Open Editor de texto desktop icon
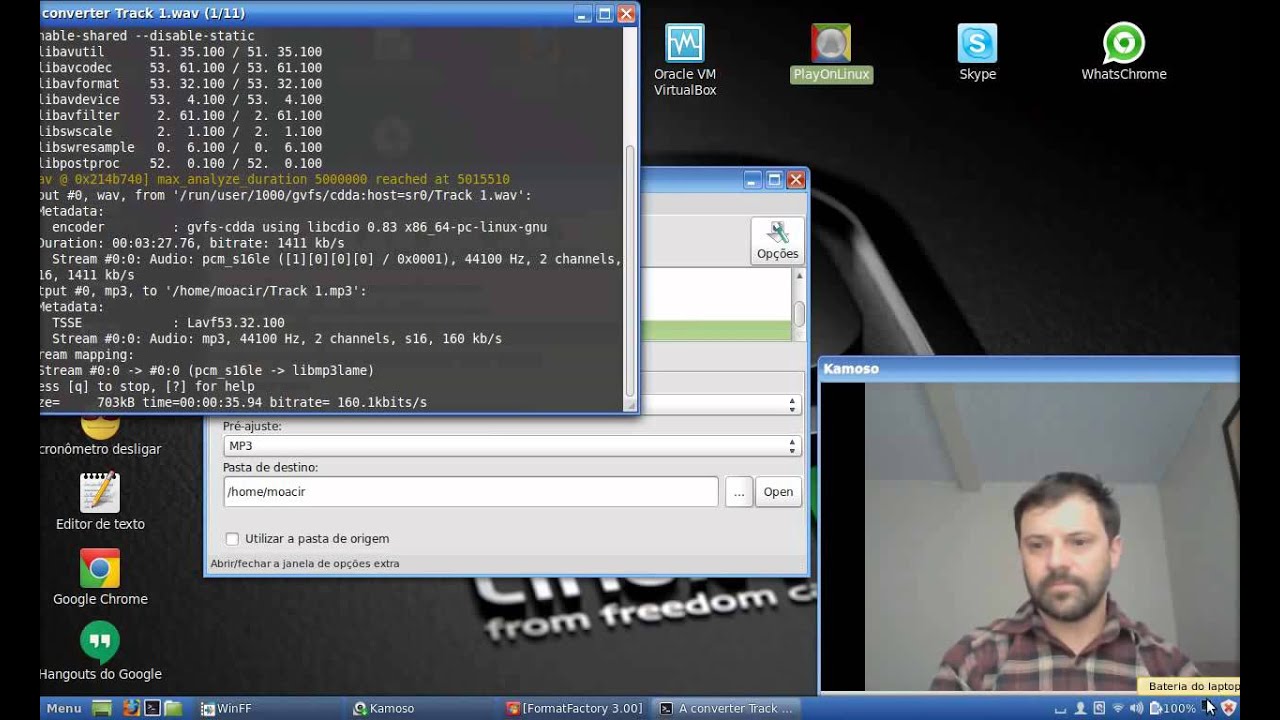1280x720 pixels. 100,501
